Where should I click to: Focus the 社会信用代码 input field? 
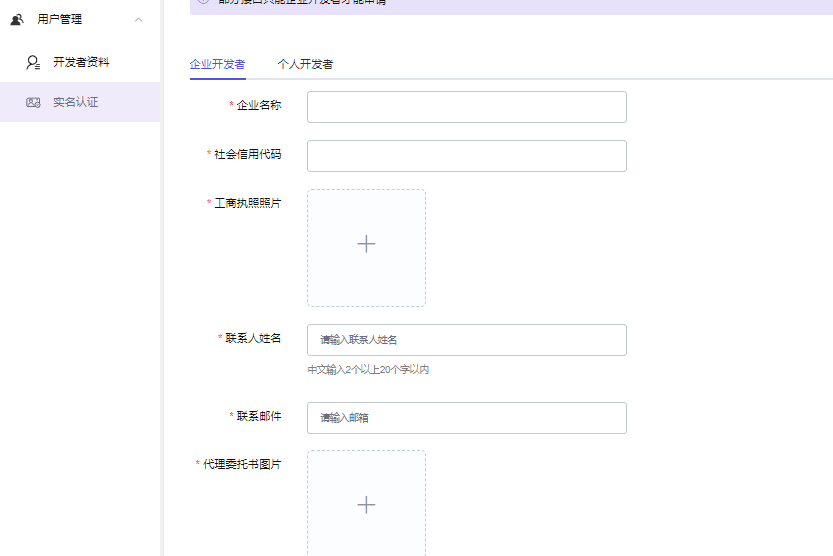pyautogui.click(x=466, y=156)
